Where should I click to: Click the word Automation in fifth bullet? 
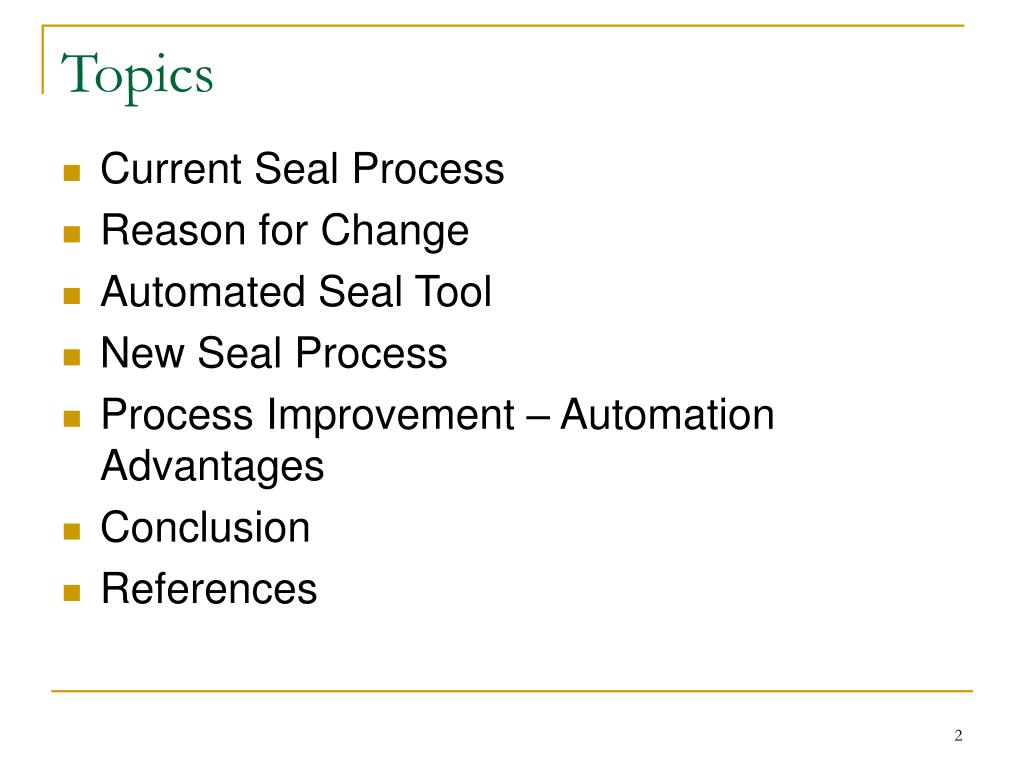tap(667, 415)
